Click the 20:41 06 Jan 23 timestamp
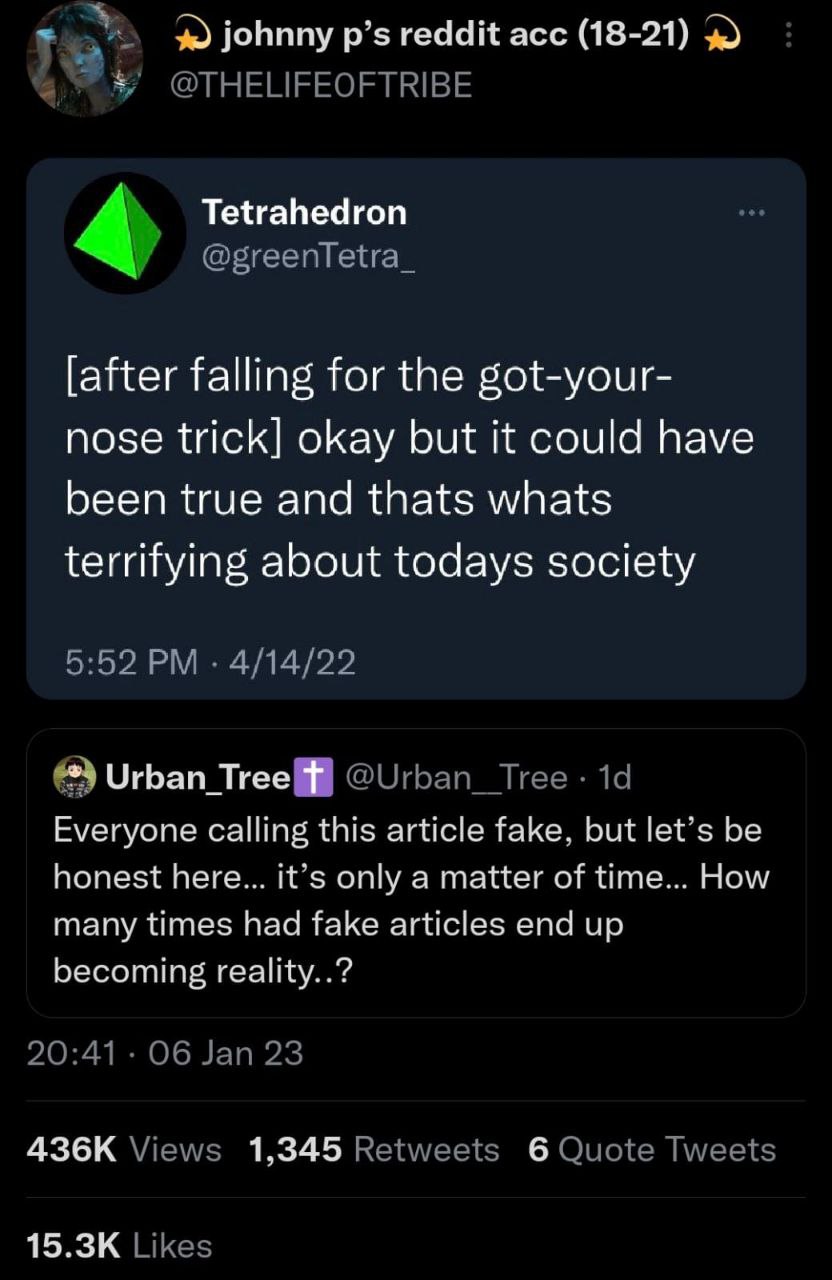This screenshot has width=832, height=1280. click(x=164, y=1053)
